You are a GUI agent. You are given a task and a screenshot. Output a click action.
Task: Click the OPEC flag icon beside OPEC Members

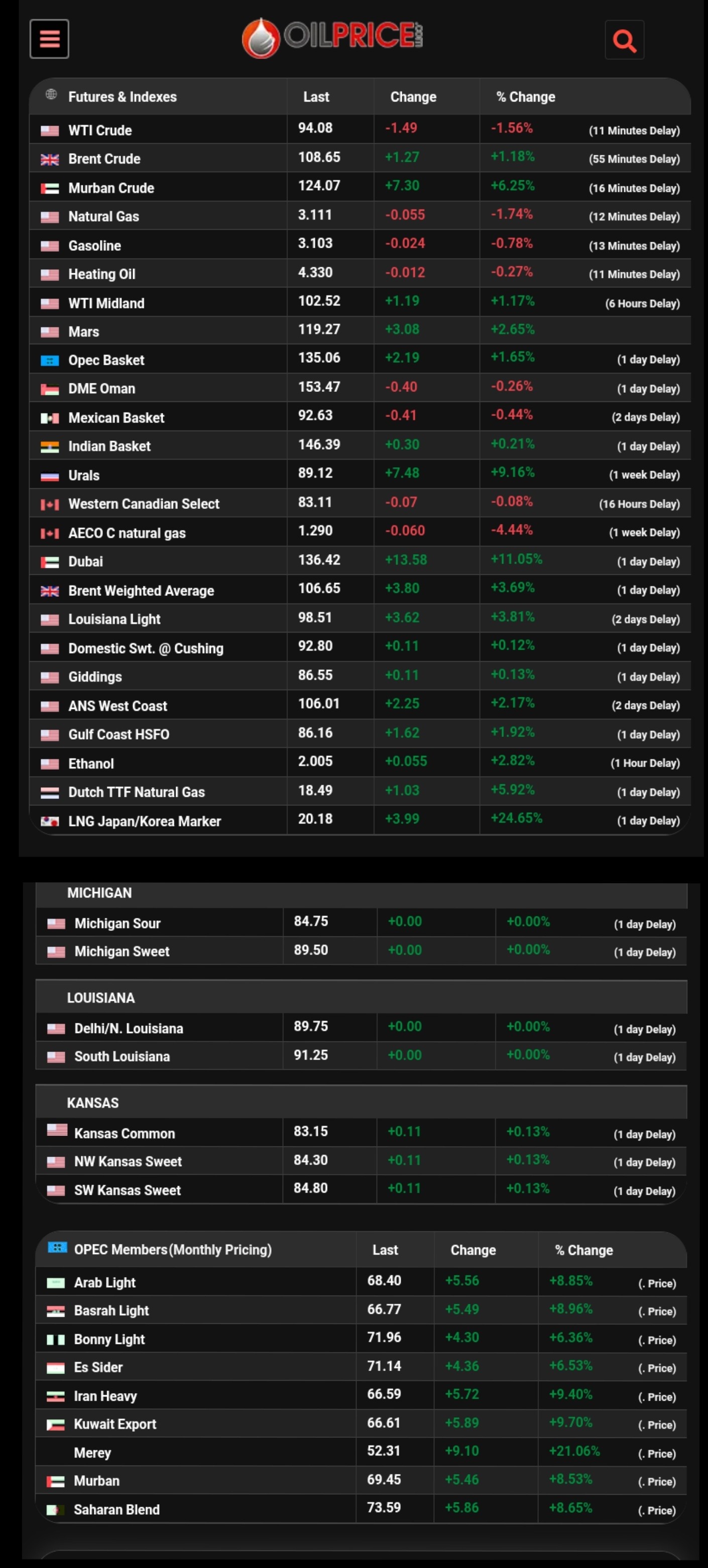(x=57, y=1247)
